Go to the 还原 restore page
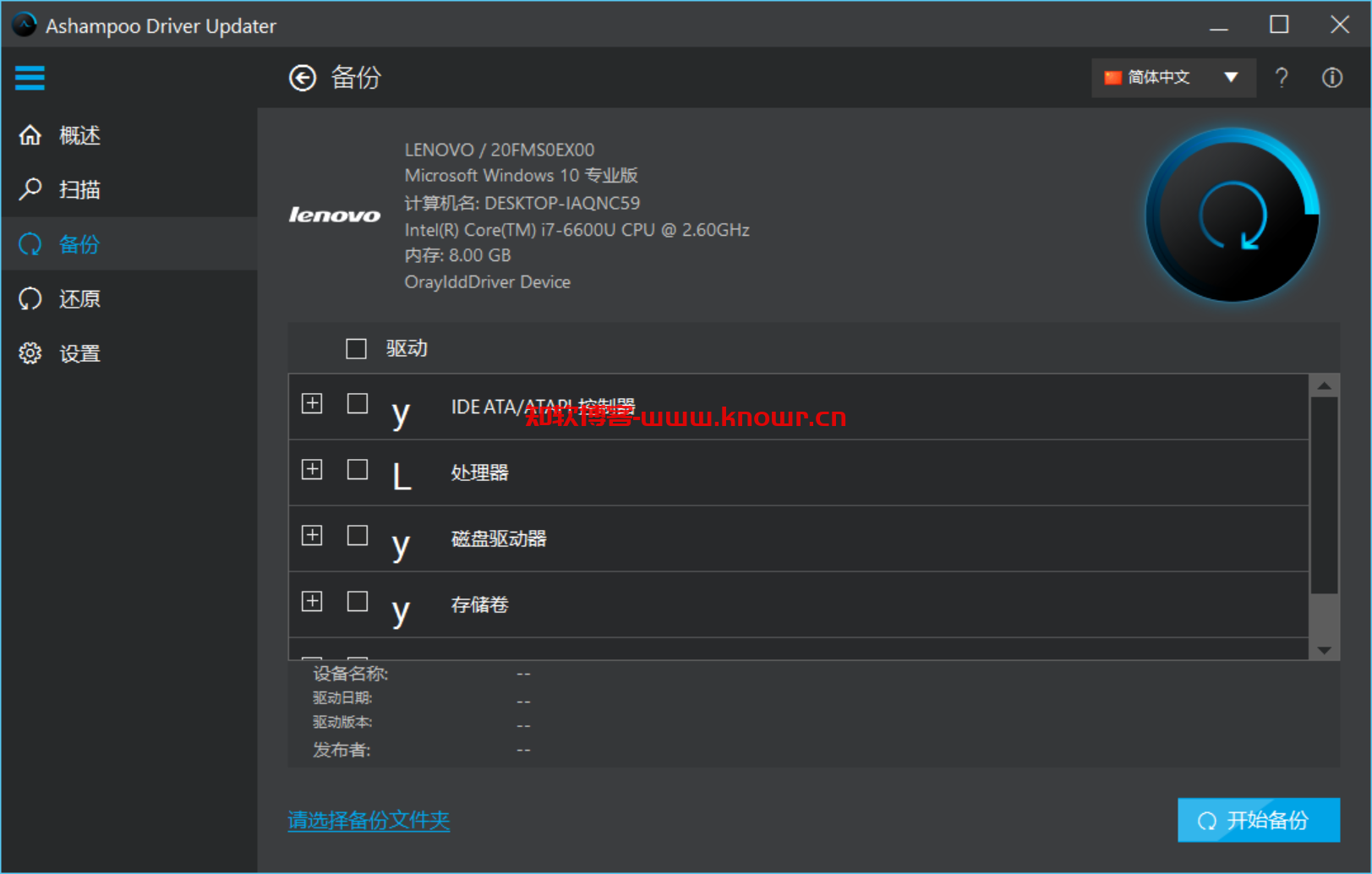Screen dimensions: 1372x874 click(129, 298)
